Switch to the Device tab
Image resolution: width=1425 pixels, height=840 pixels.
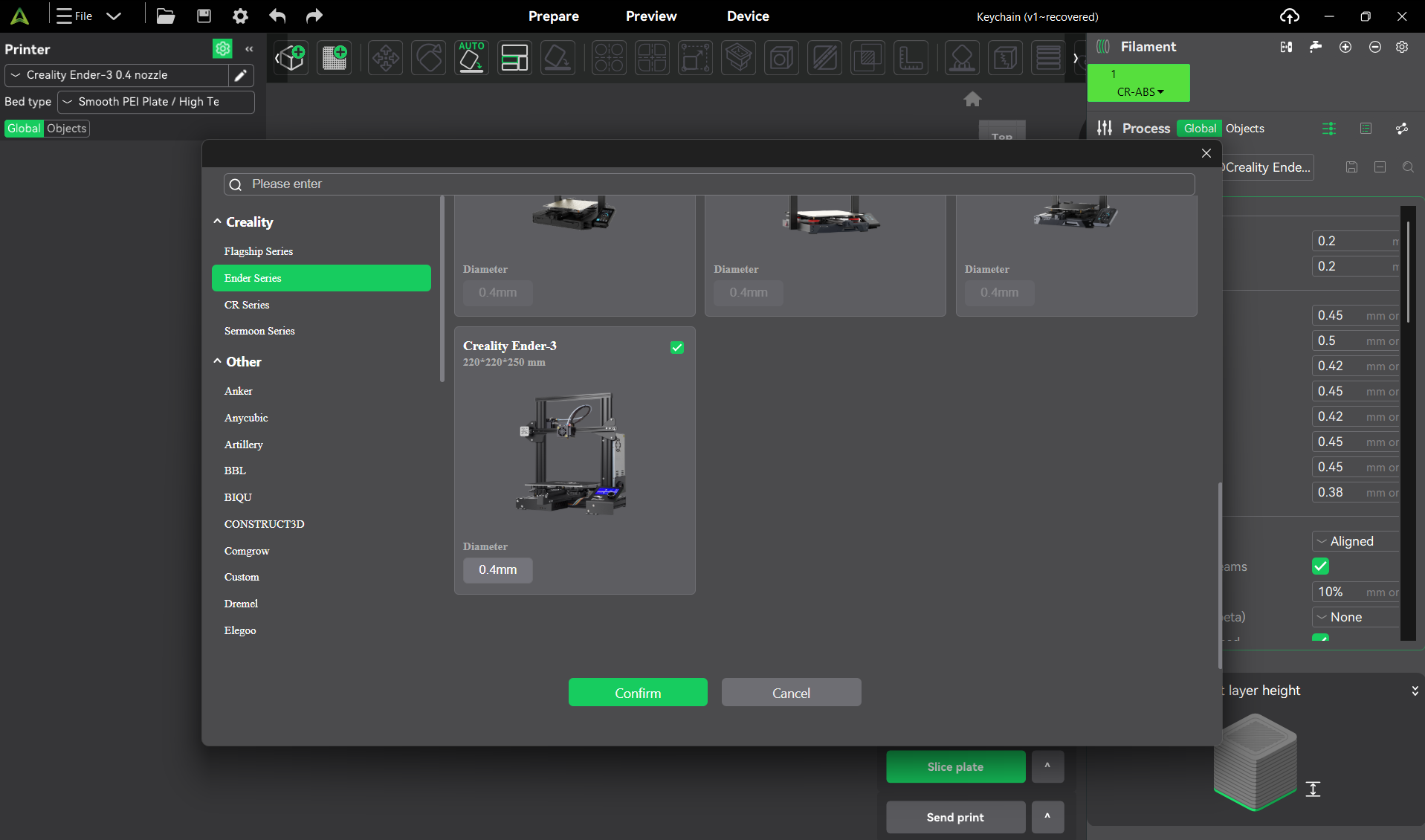748,16
